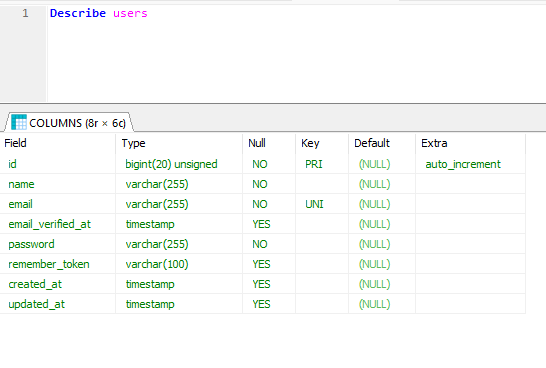Click the YES null value in updated_at row
The width and height of the screenshot is (546, 368).
click(x=269, y=304)
